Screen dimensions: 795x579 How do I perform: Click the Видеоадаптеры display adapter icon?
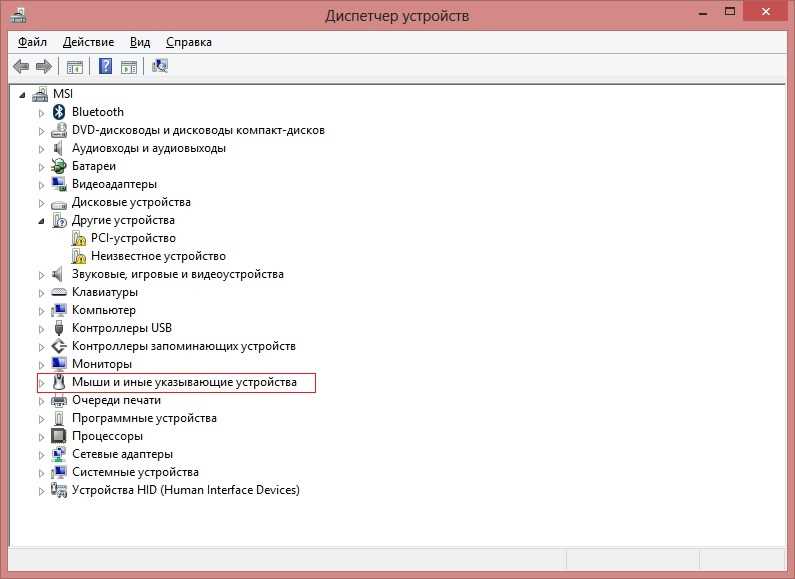tap(59, 184)
